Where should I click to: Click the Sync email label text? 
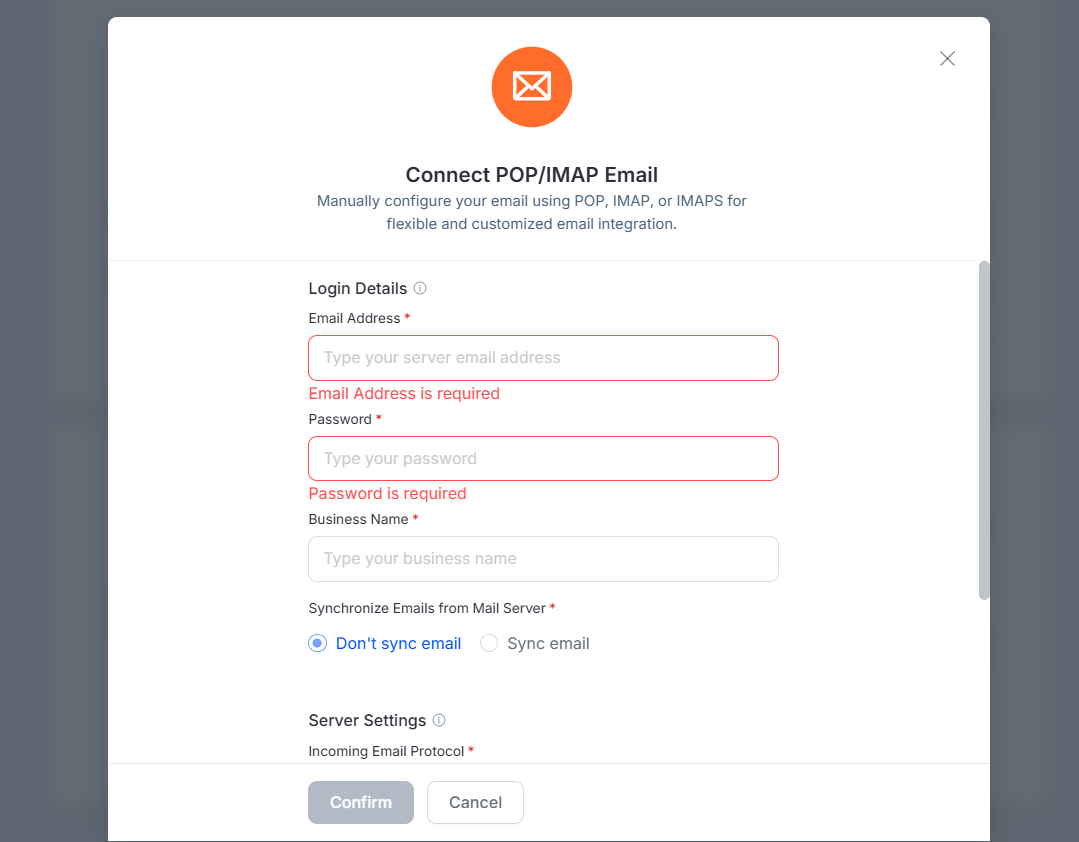coord(548,643)
